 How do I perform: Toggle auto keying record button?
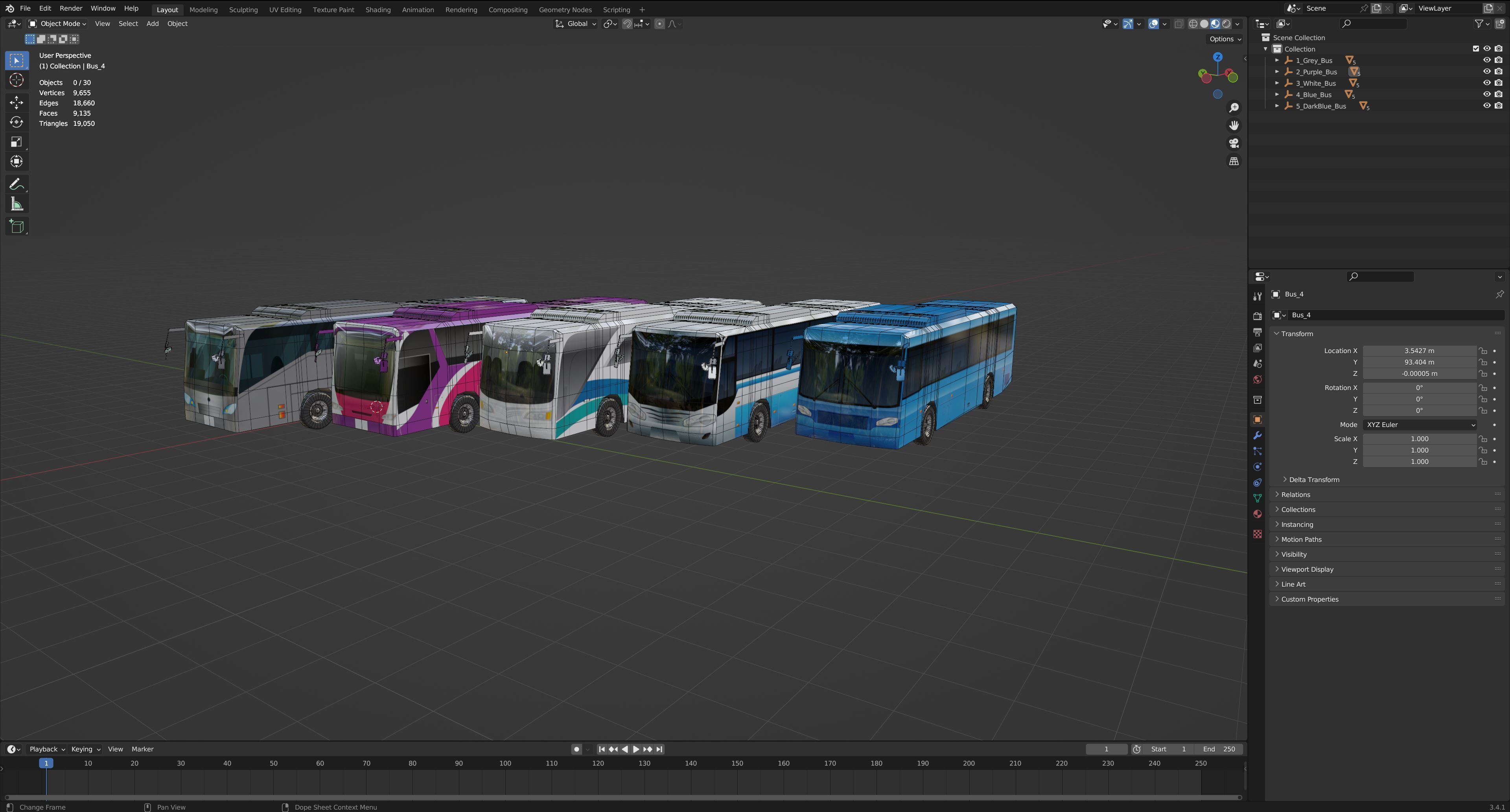pos(576,749)
